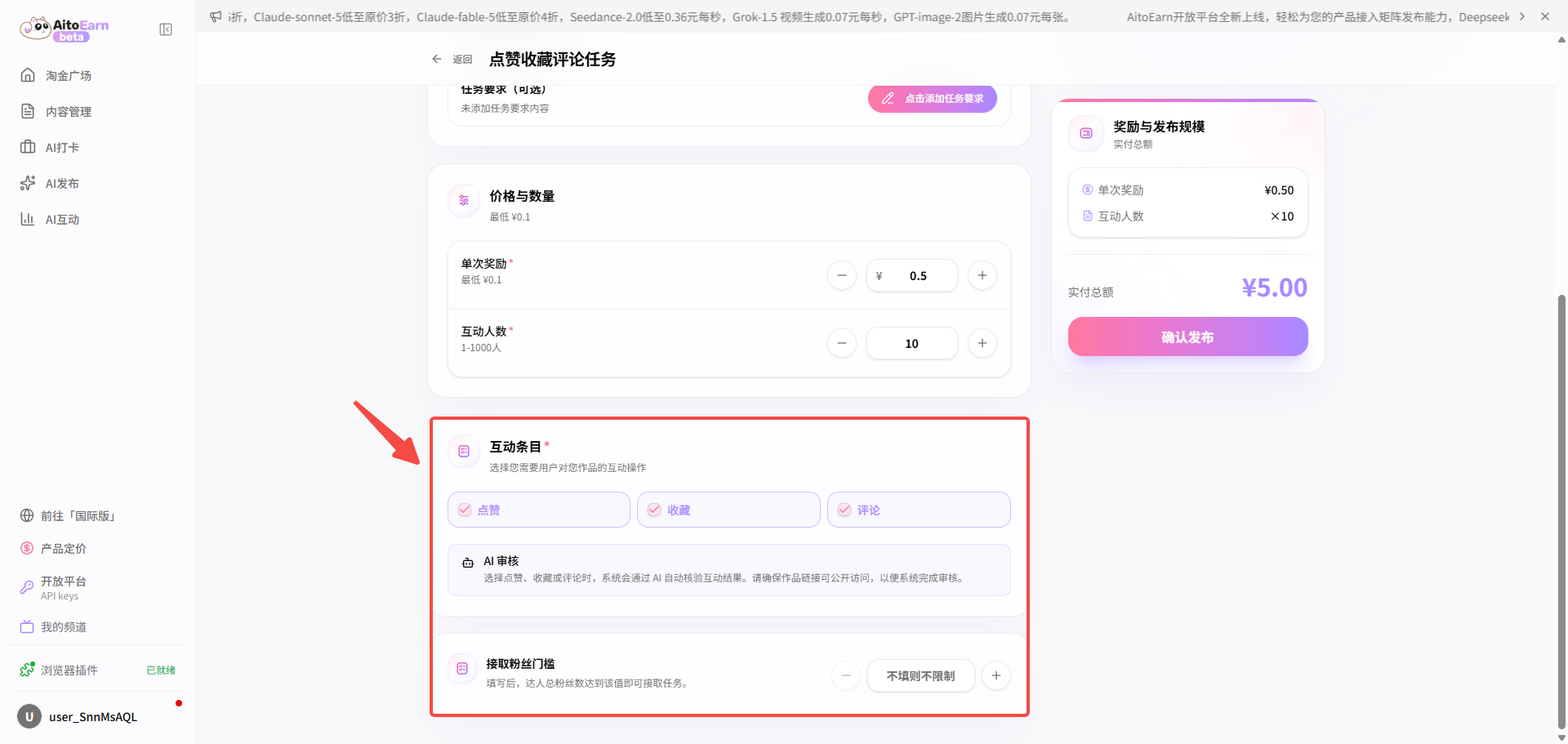Click the 已就绪 plugin status text
This screenshot has height=744, width=1568.
161,670
